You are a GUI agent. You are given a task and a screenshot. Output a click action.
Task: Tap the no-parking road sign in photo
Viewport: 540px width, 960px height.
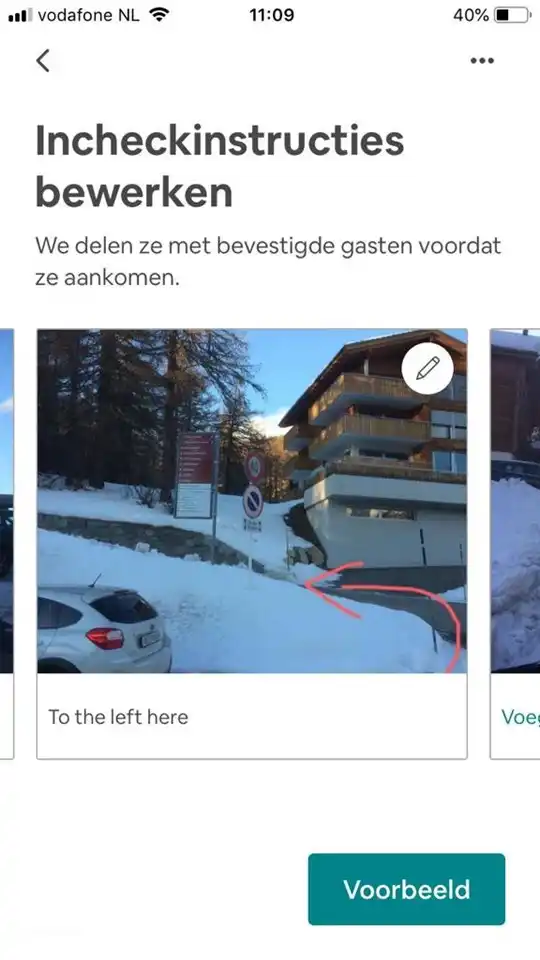coord(253,502)
